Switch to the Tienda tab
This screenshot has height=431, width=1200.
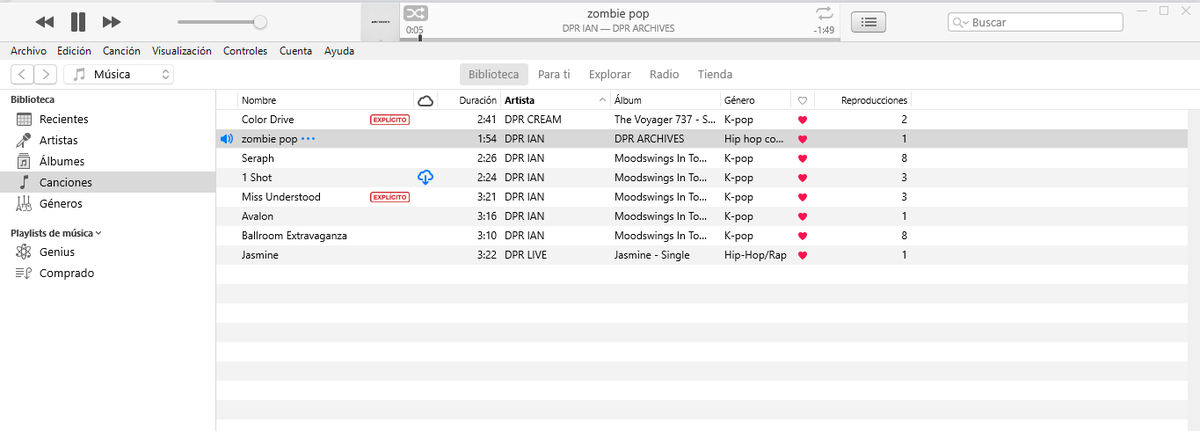coord(715,74)
